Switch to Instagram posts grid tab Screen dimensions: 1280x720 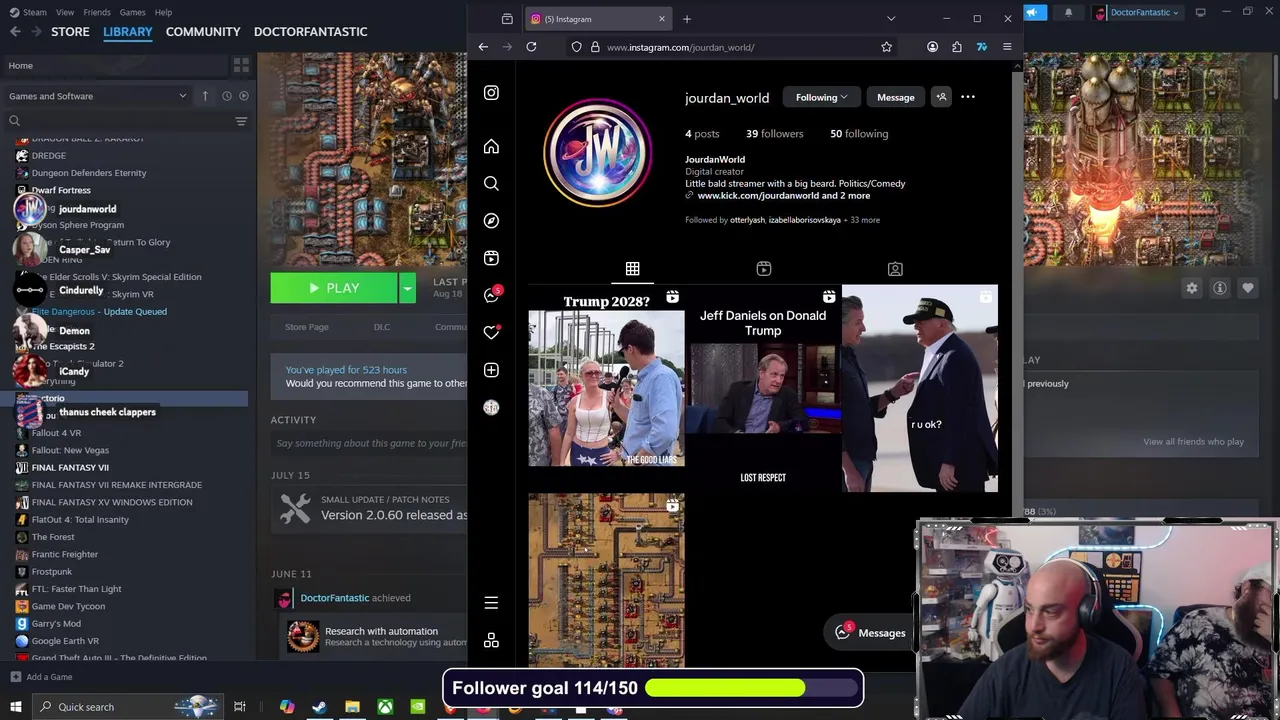click(632, 269)
